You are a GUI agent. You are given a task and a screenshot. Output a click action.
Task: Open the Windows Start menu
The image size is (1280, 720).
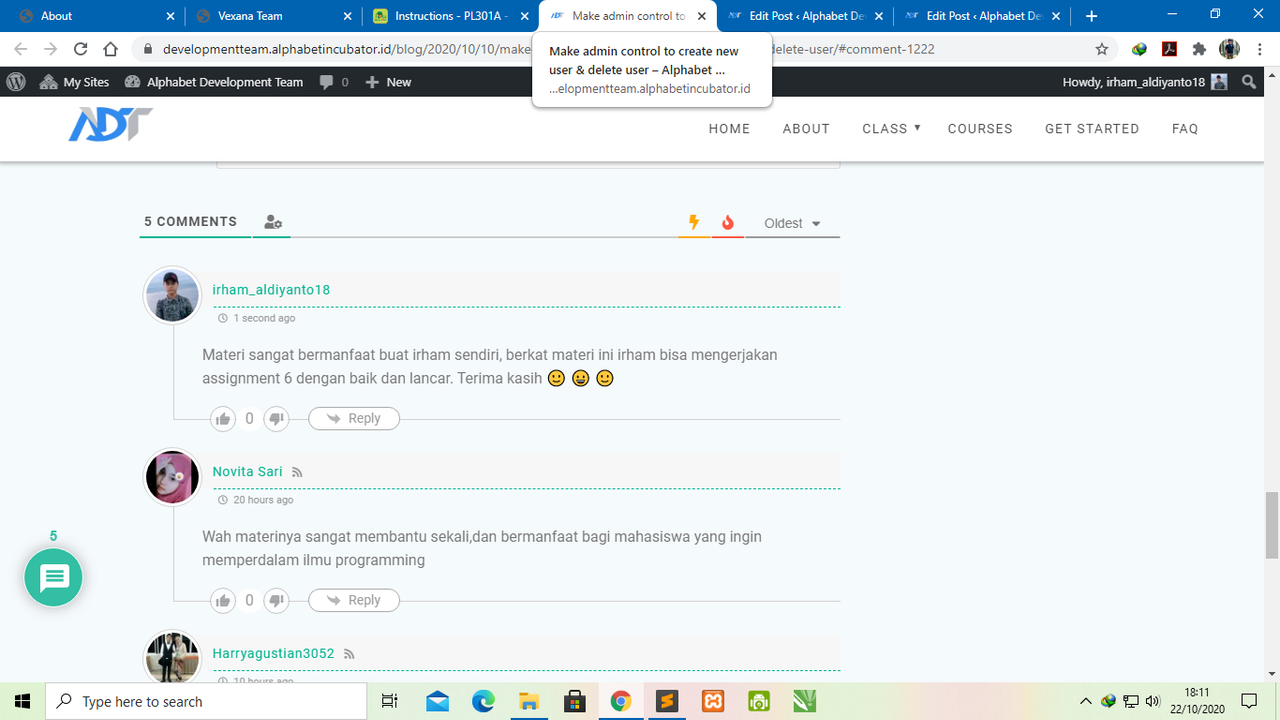(22, 701)
